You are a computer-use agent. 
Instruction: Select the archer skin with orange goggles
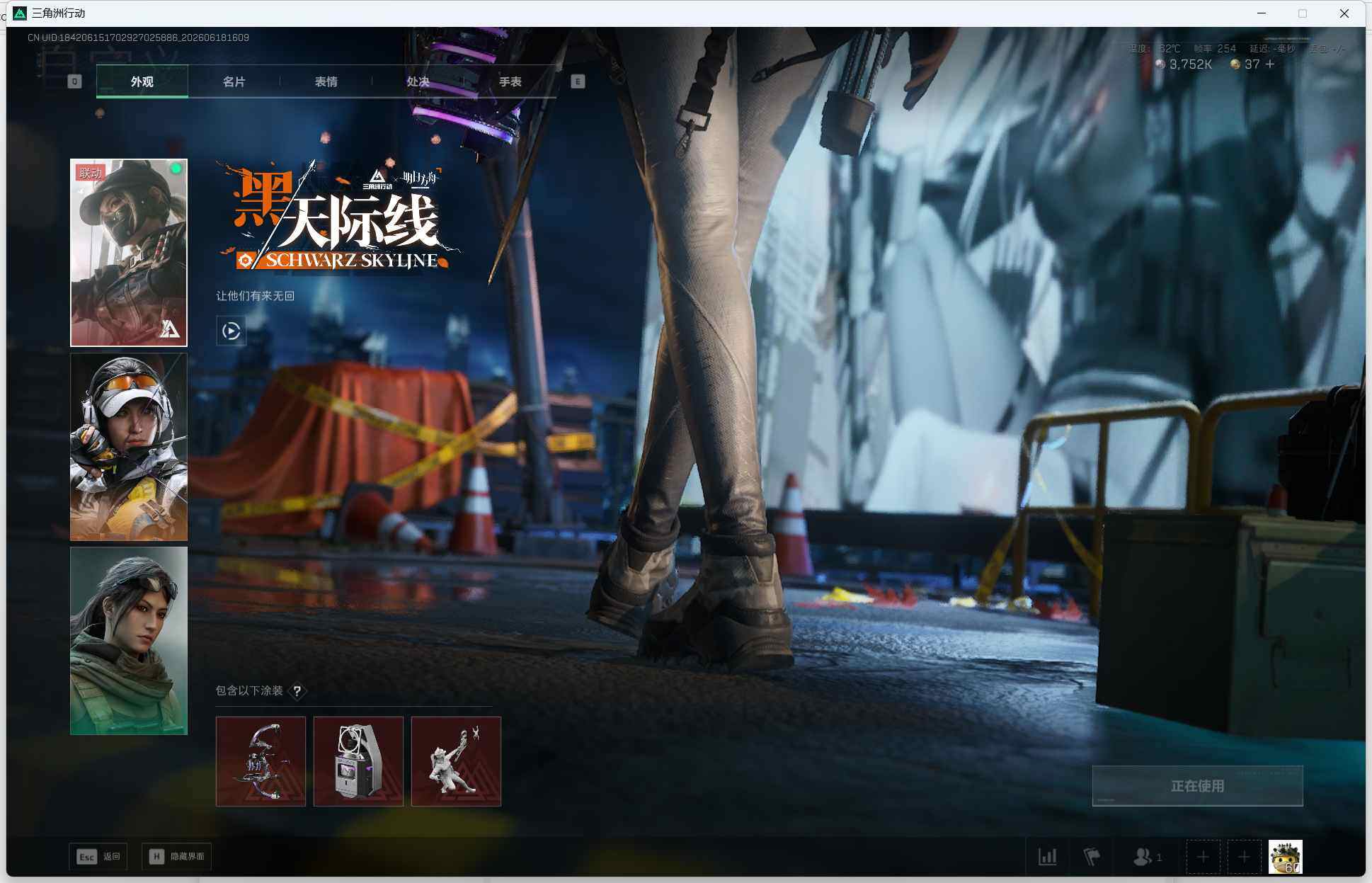129,447
